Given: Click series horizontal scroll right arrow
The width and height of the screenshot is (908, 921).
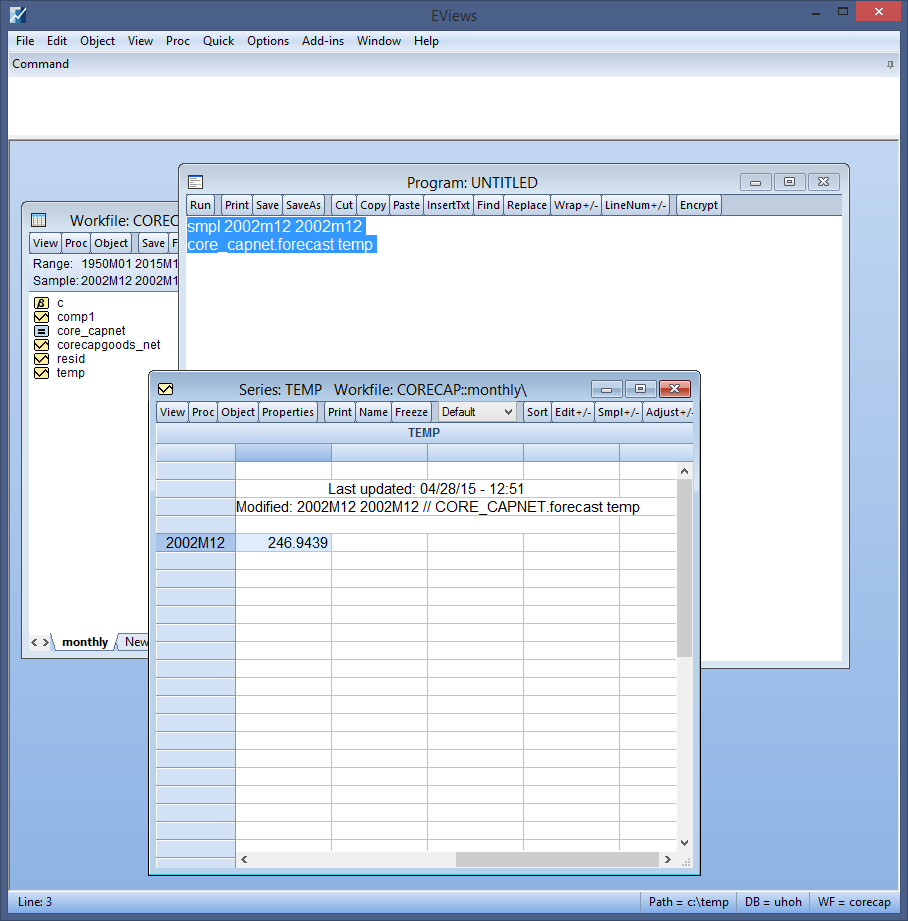Looking at the screenshot, I should pos(668,859).
